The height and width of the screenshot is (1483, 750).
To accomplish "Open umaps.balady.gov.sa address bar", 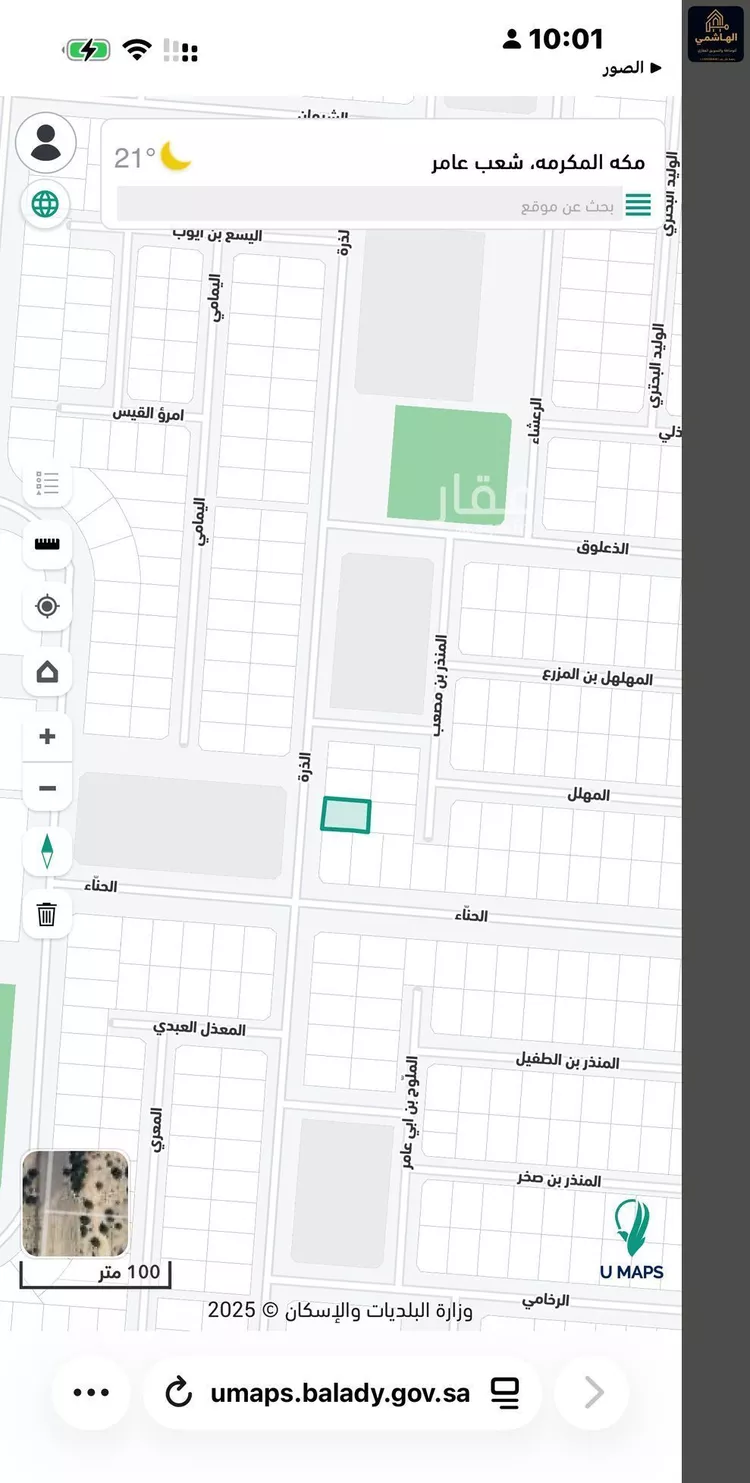I will [x=340, y=1392].
